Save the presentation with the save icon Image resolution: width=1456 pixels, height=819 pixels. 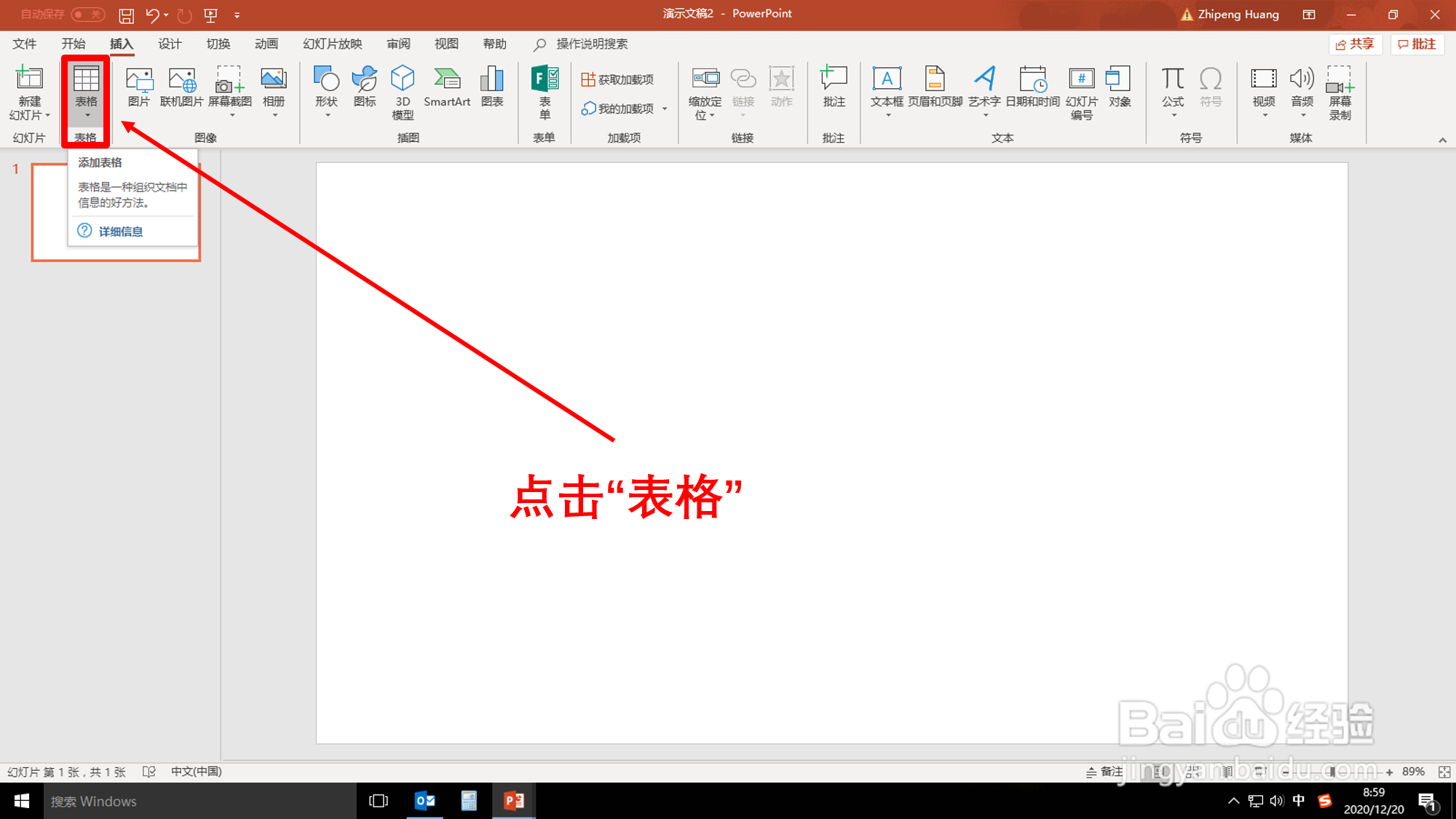tap(126, 15)
